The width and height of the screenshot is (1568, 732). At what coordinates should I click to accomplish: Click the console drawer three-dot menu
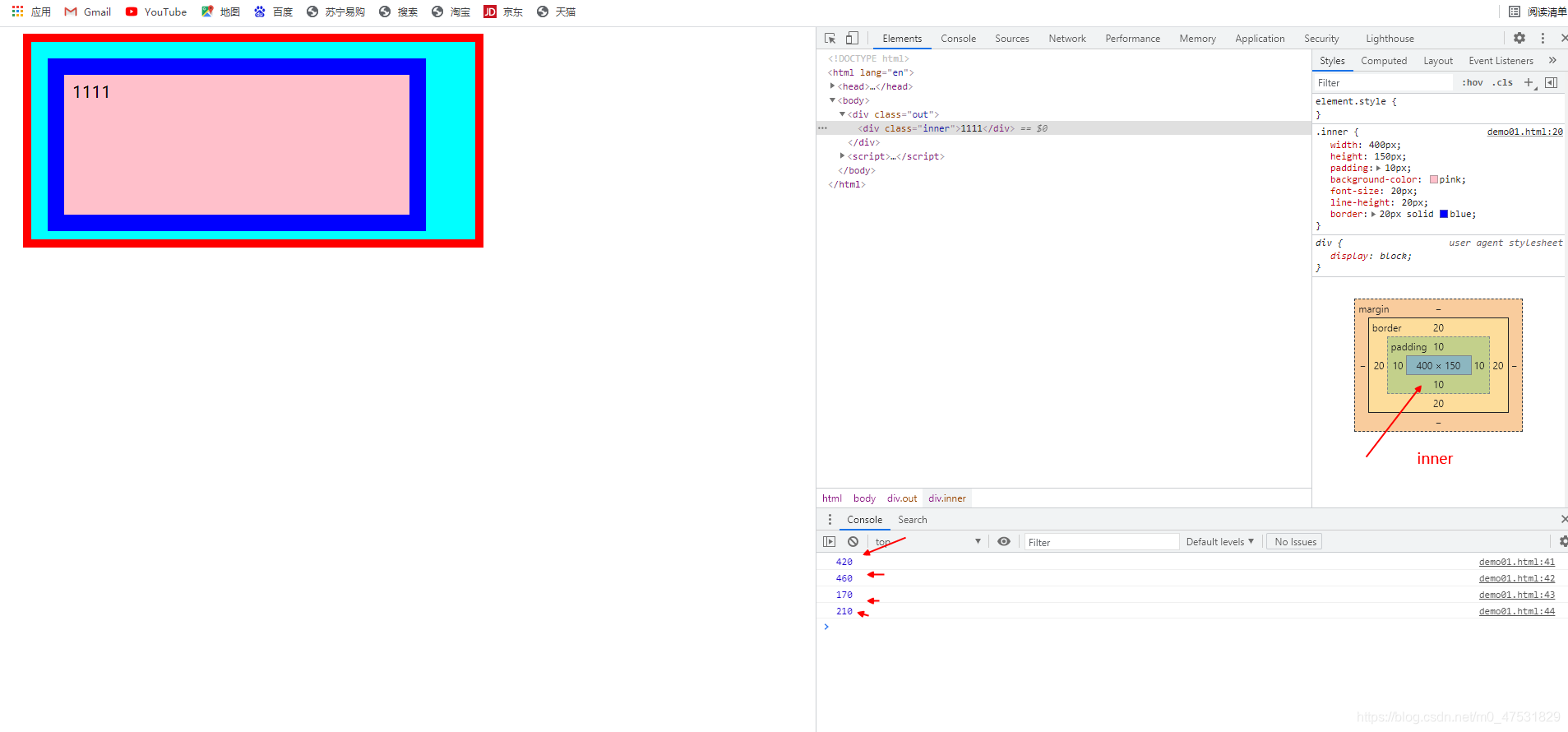coord(830,520)
